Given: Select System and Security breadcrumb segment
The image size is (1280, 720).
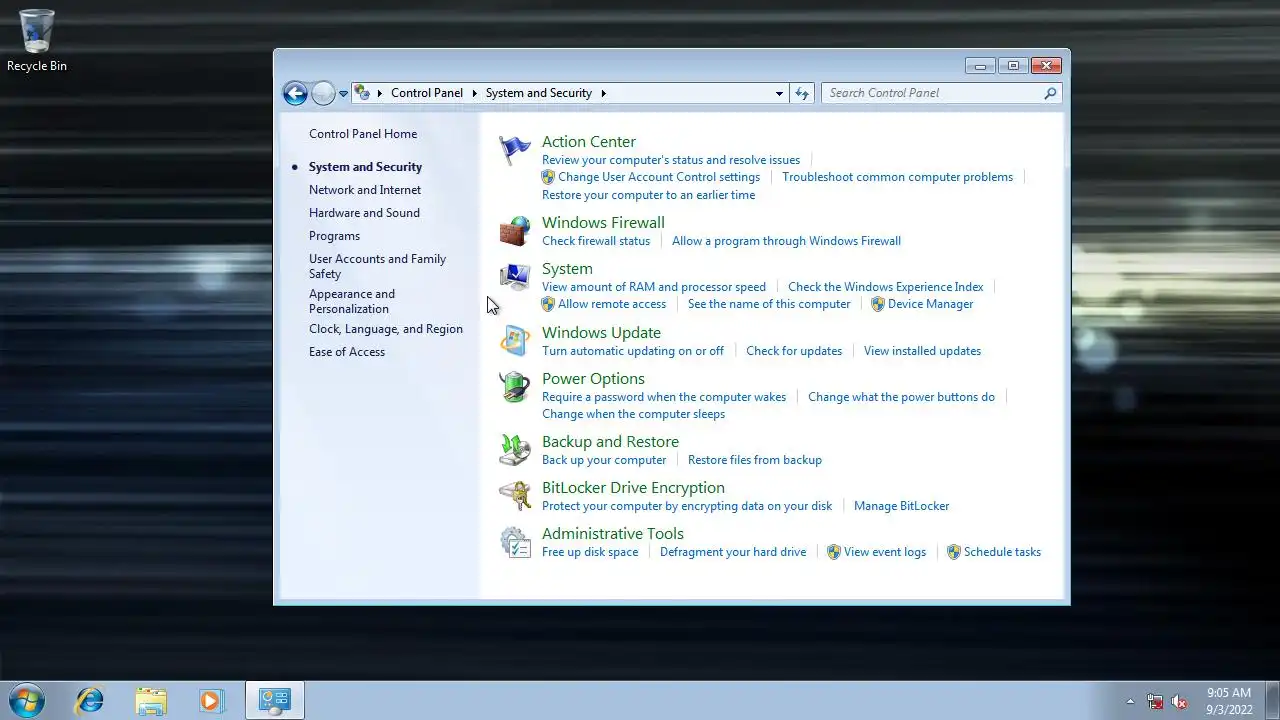Looking at the screenshot, I should pyautogui.click(x=539, y=93).
